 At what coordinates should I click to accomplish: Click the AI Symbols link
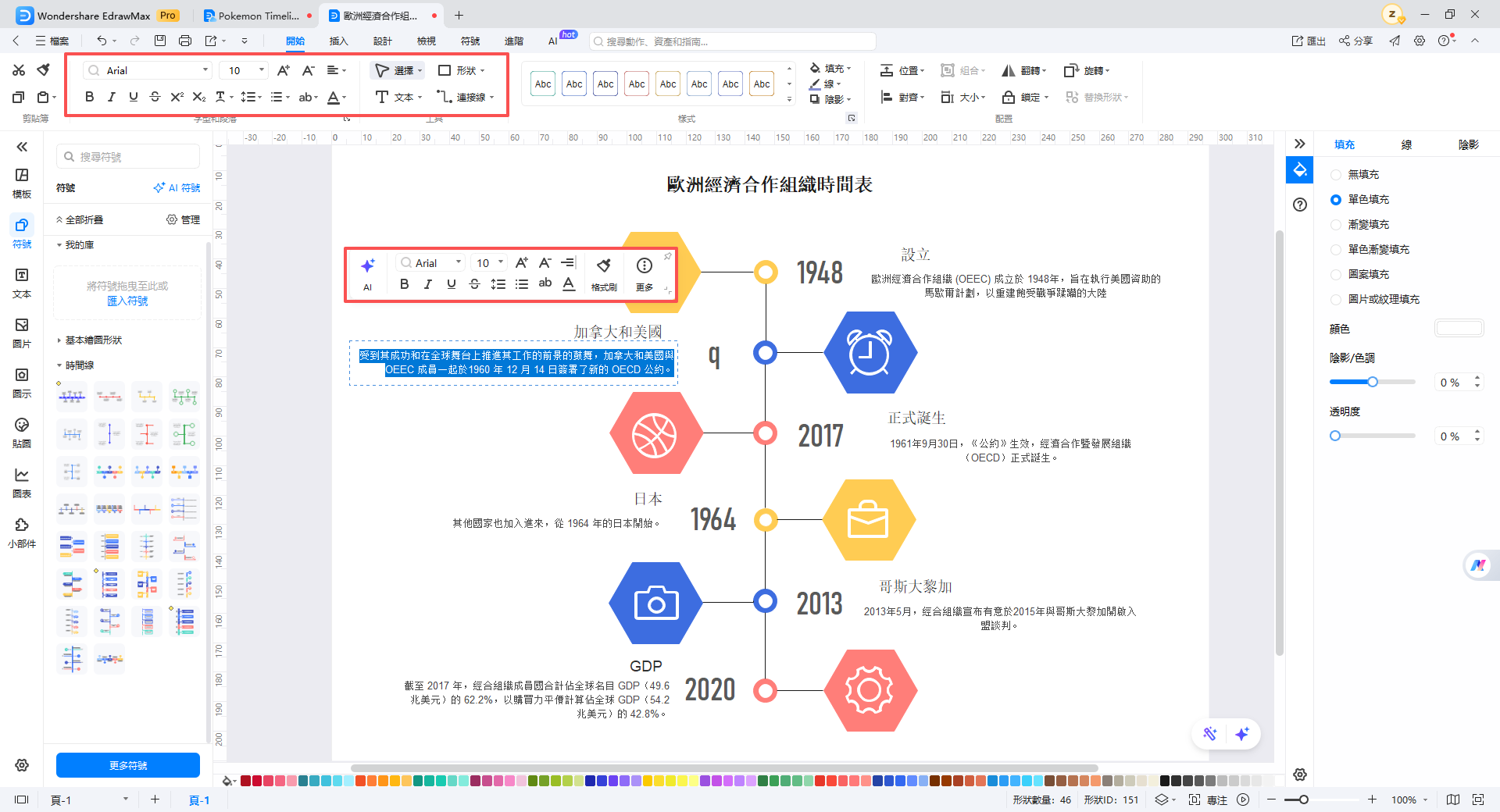177,188
